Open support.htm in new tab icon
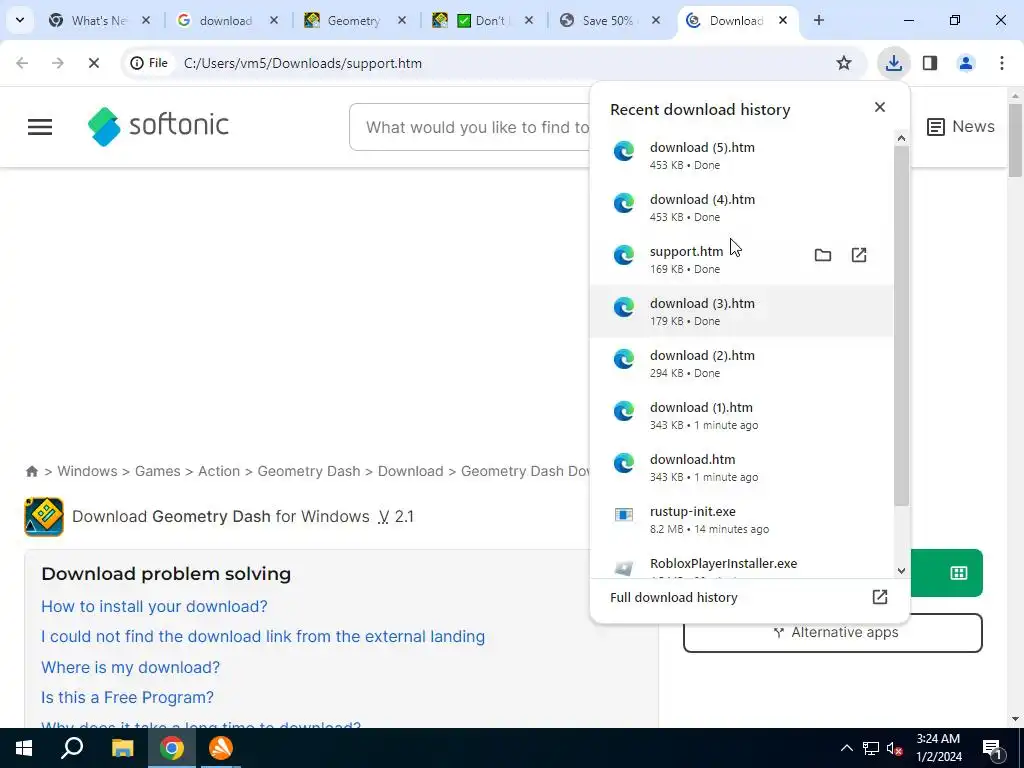 [859, 255]
